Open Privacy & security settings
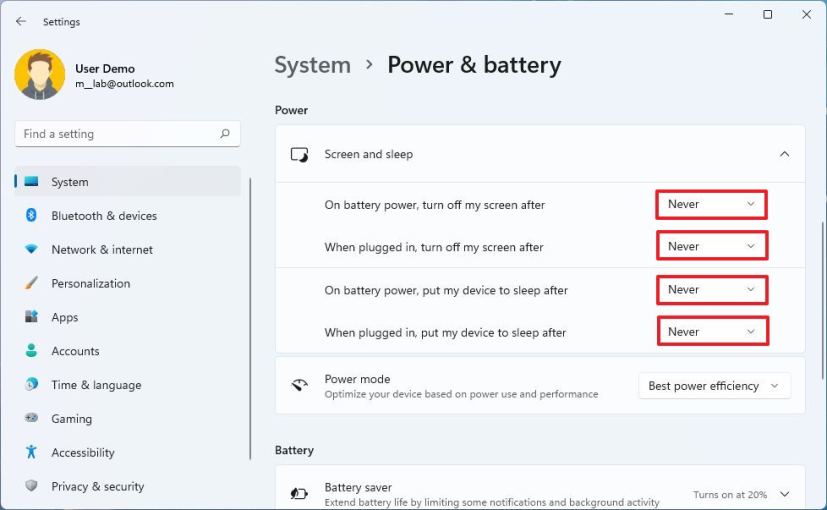This screenshot has height=510, width=827. [x=98, y=487]
